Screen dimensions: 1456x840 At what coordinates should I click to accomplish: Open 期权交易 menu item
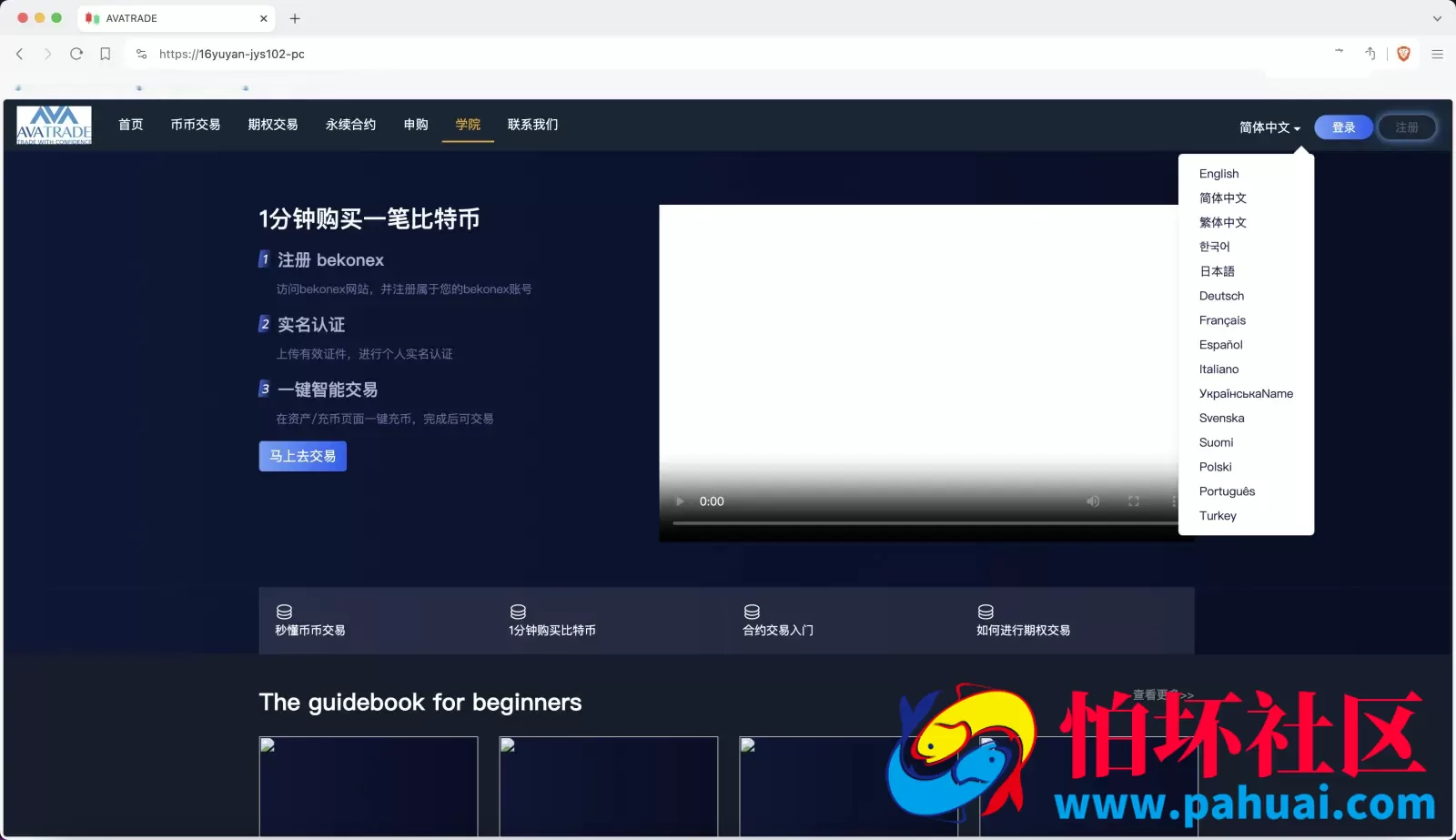click(273, 125)
